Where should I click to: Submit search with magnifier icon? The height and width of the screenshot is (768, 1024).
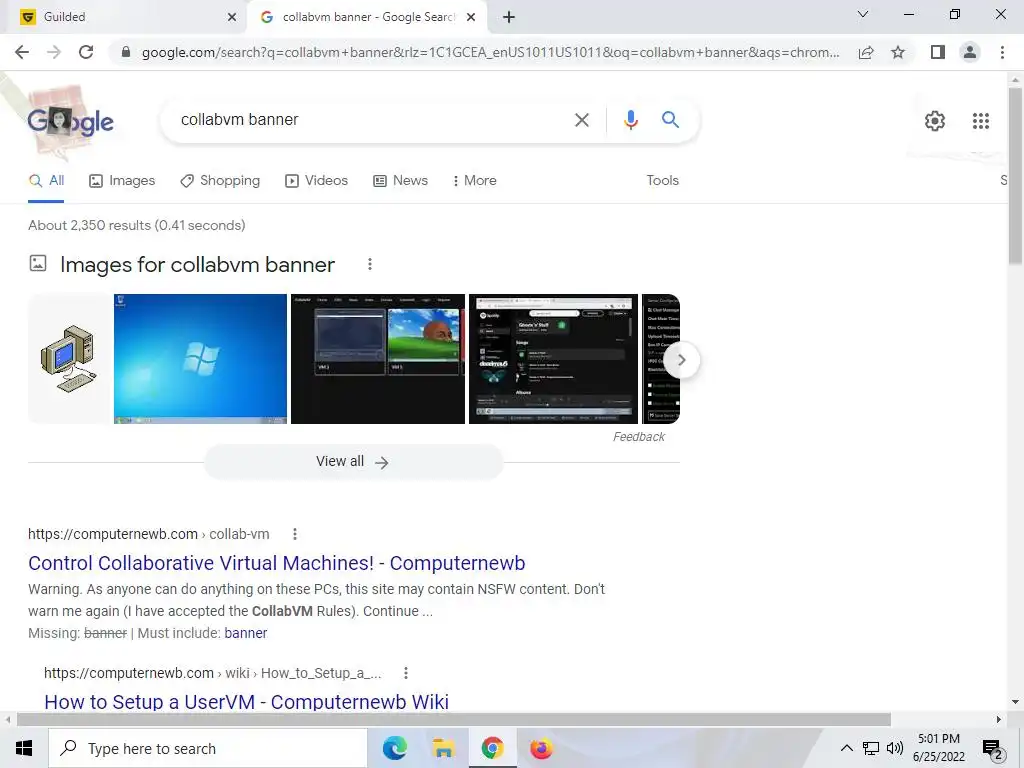670,120
